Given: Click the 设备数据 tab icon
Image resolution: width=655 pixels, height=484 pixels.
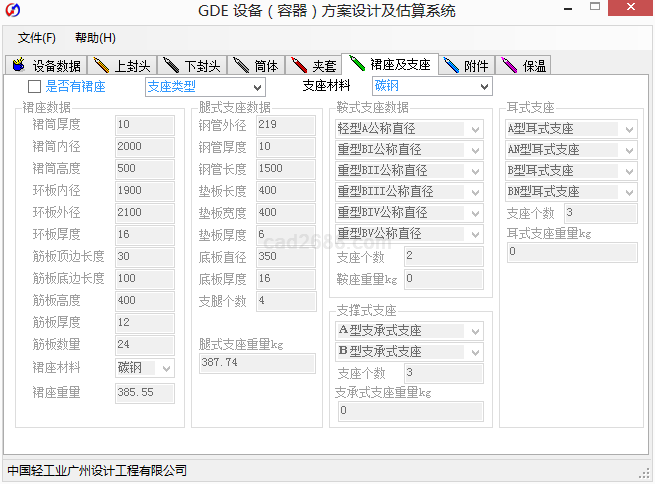Looking at the screenshot, I should (x=19, y=66).
